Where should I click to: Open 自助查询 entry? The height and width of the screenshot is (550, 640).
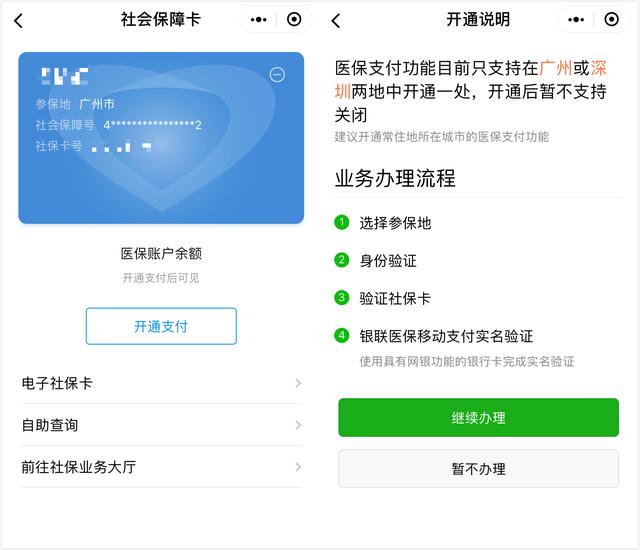(161, 425)
